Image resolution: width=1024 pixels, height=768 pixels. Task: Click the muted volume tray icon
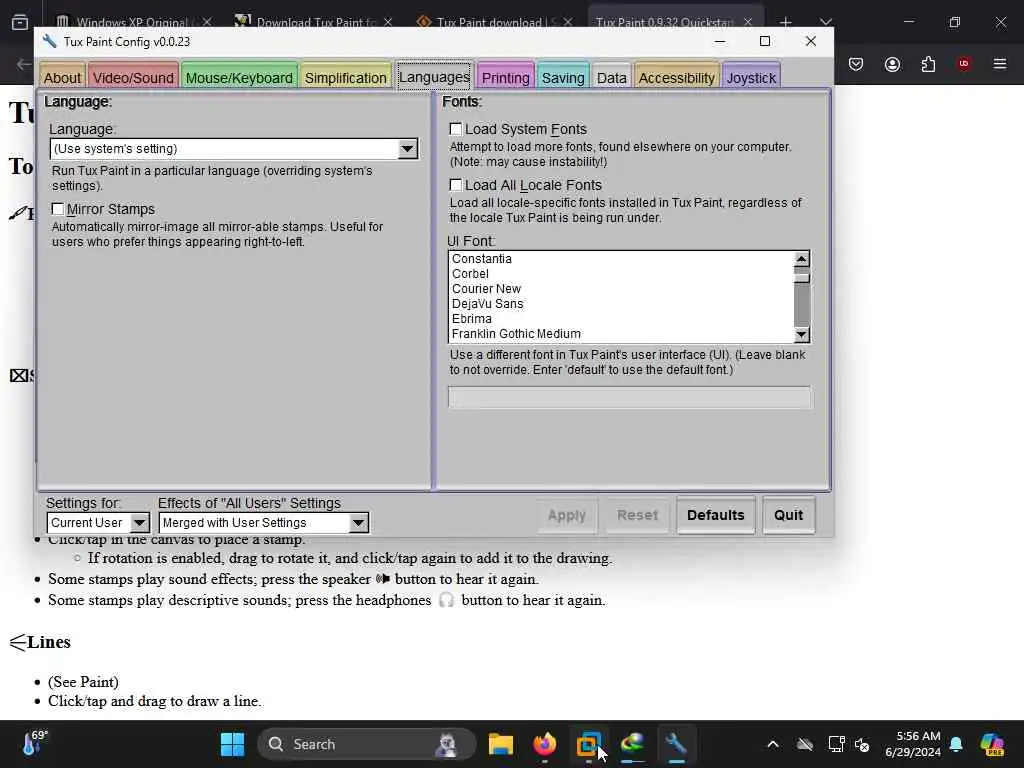click(x=862, y=744)
